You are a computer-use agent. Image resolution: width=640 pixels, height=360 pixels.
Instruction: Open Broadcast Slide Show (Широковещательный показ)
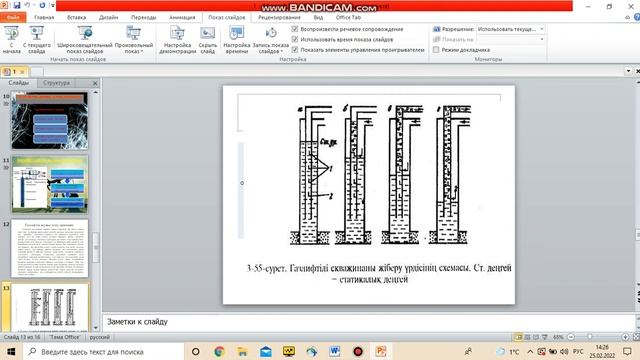point(84,39)
